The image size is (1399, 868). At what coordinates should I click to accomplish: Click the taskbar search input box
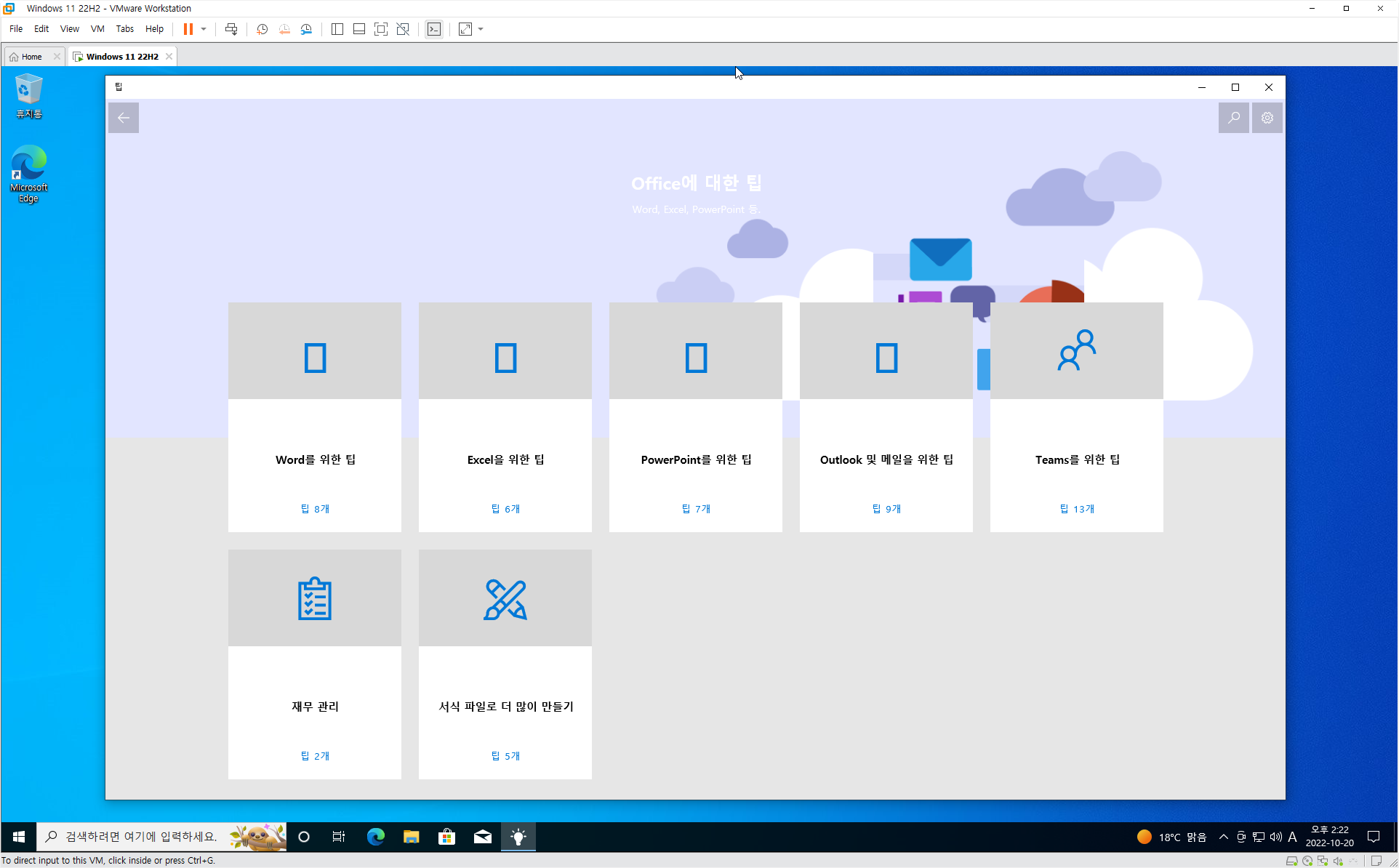coord(142,837)
